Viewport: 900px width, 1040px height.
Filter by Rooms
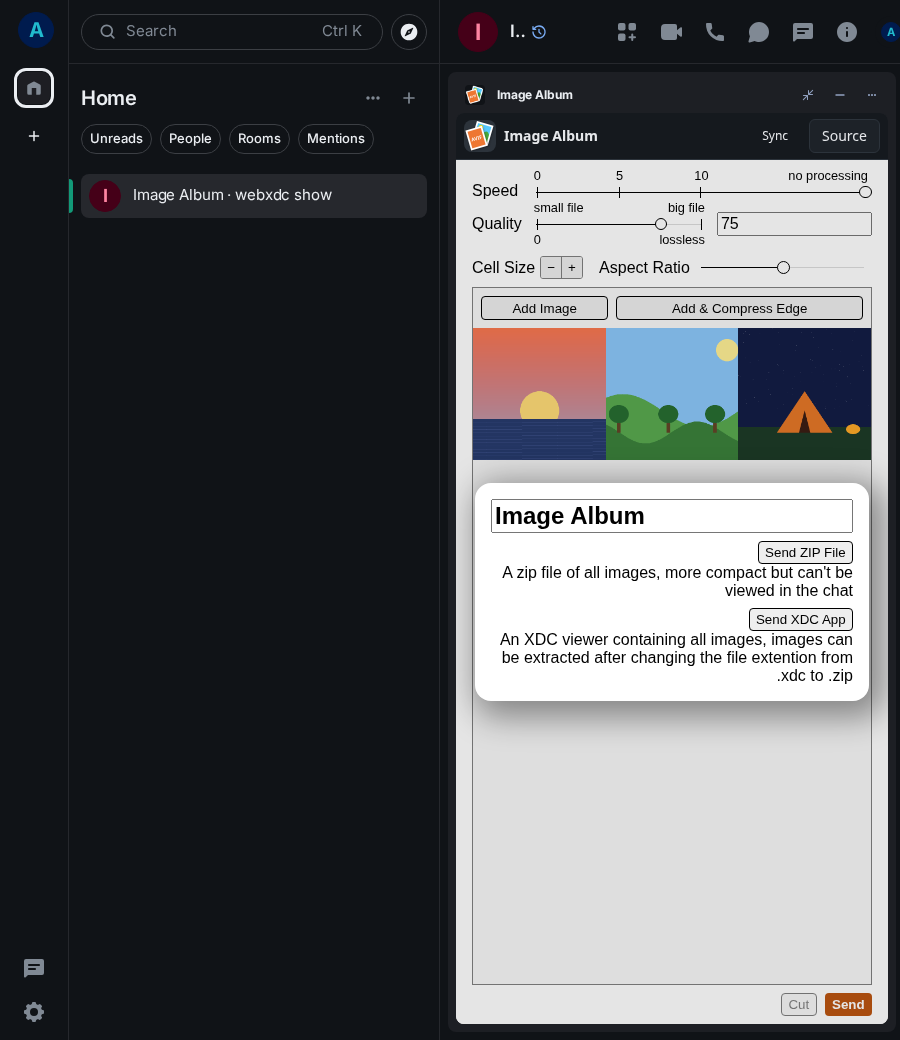pyautogui.click(x=259, y=139)
